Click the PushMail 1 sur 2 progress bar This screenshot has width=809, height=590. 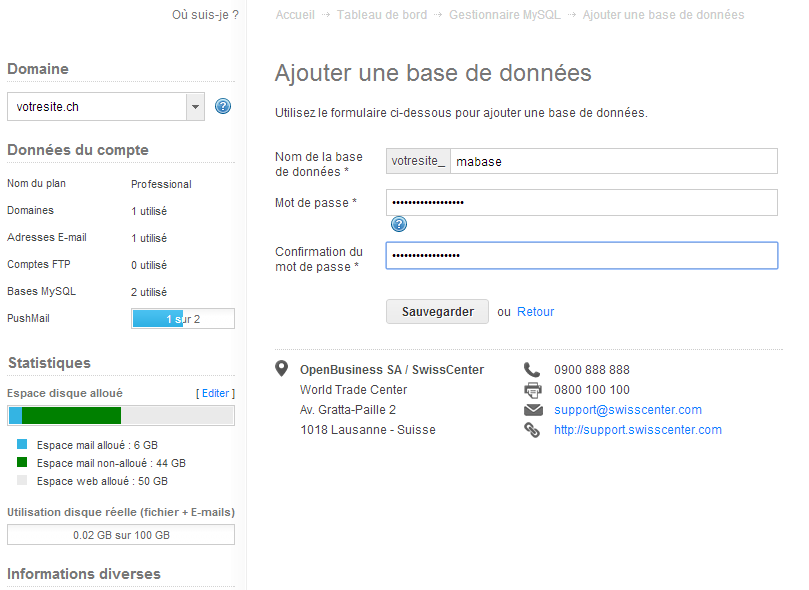pyautogui.click(x=183, y=319)
